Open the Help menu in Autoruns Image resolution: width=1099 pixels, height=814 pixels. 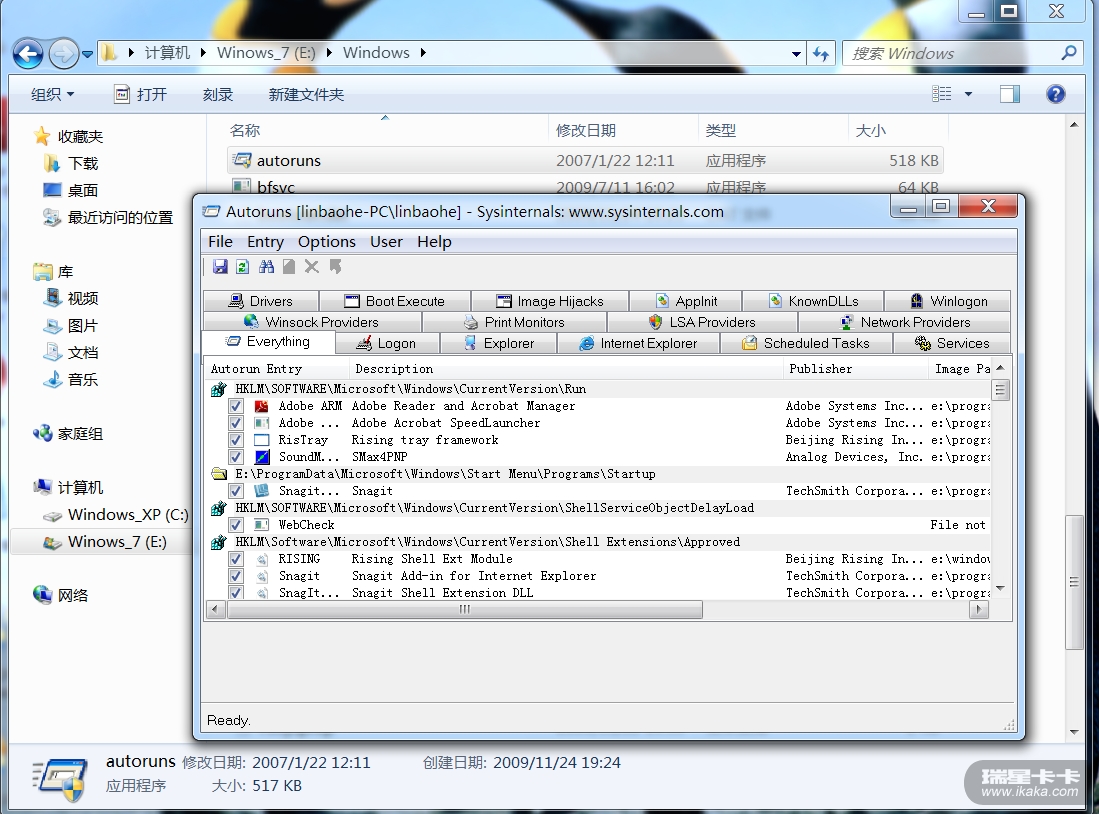point(434,242)
